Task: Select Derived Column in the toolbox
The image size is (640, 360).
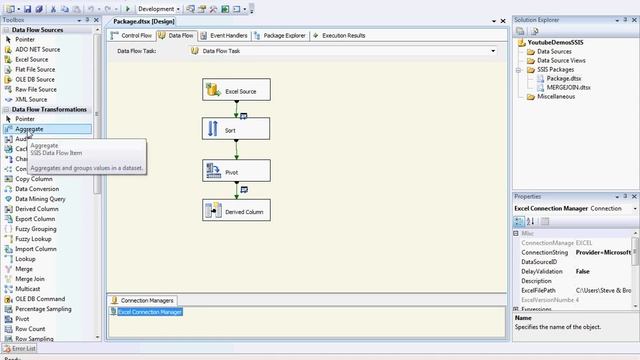Action: pos(37,209)
